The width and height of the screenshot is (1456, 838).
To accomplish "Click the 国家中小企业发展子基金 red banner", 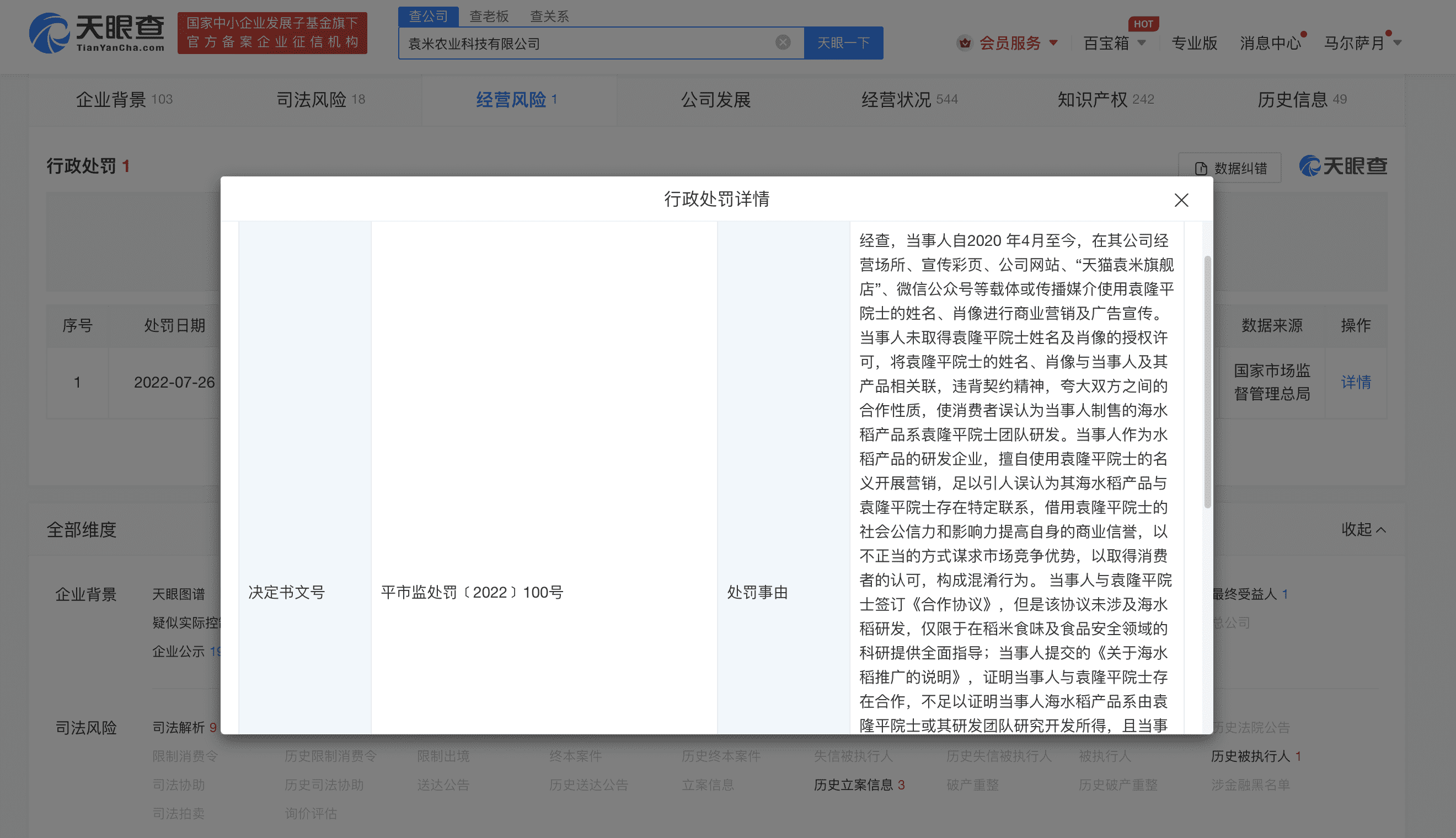I will 272,33.
